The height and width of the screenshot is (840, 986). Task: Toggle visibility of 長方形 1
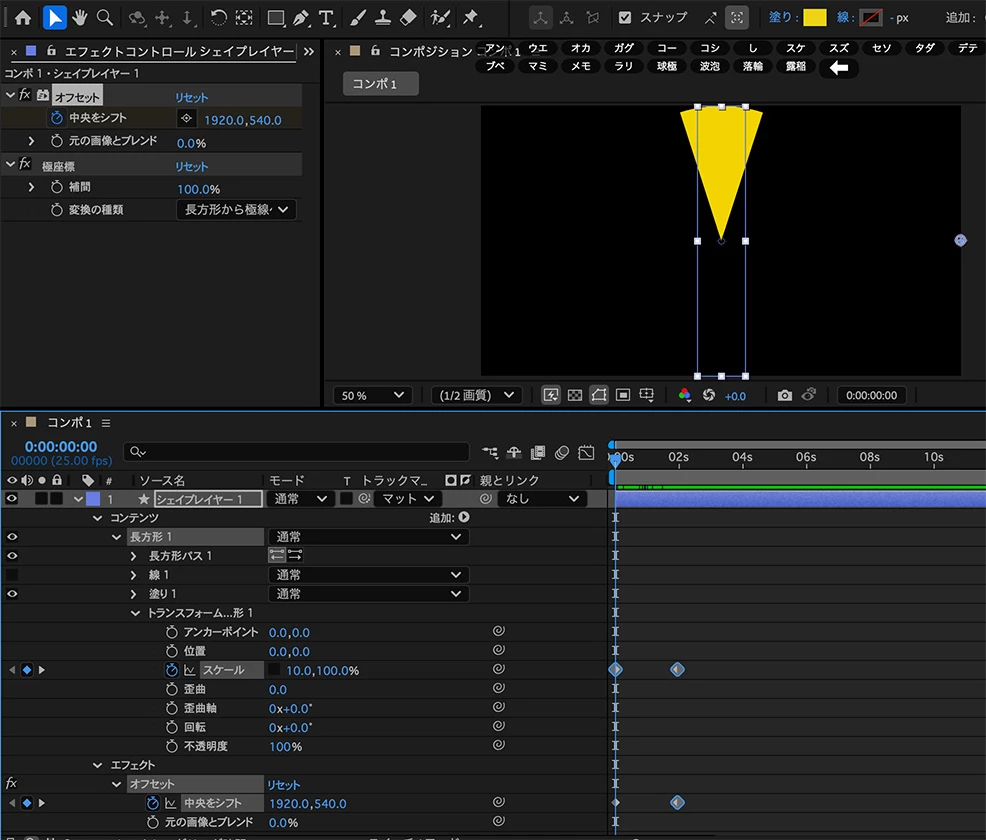11,537
